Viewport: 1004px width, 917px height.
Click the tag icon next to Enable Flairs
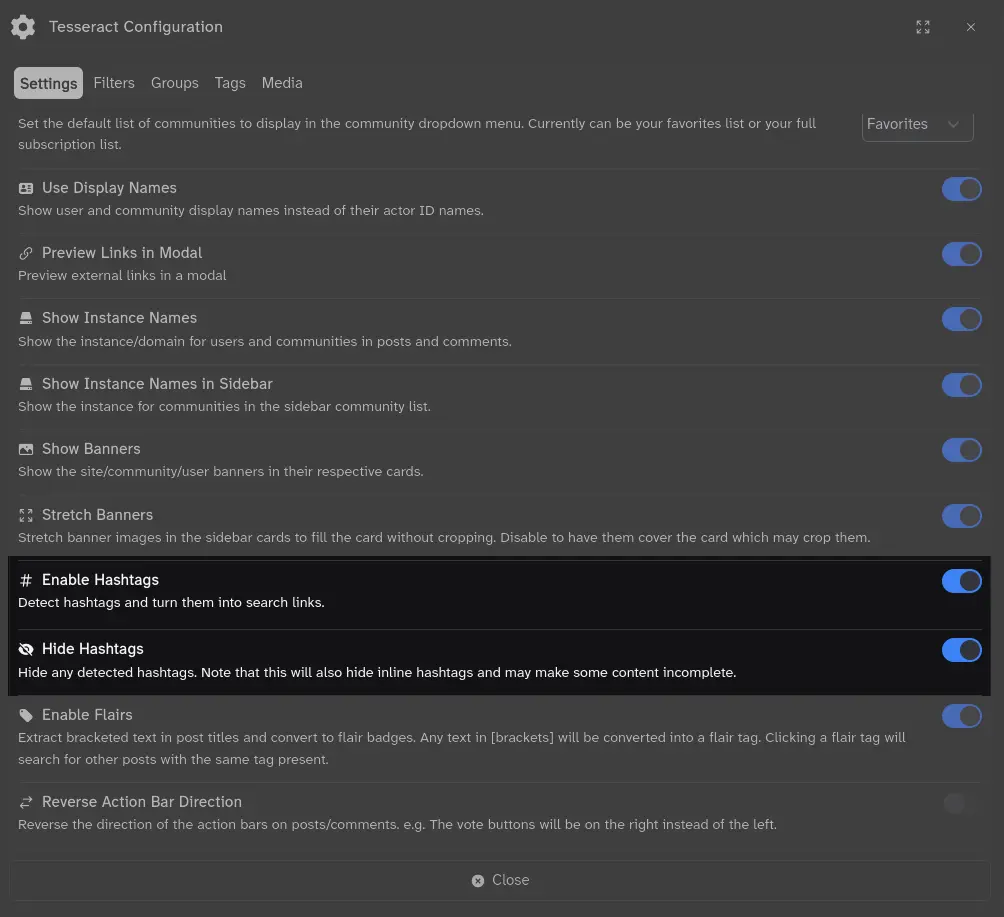tap(26, 715)
